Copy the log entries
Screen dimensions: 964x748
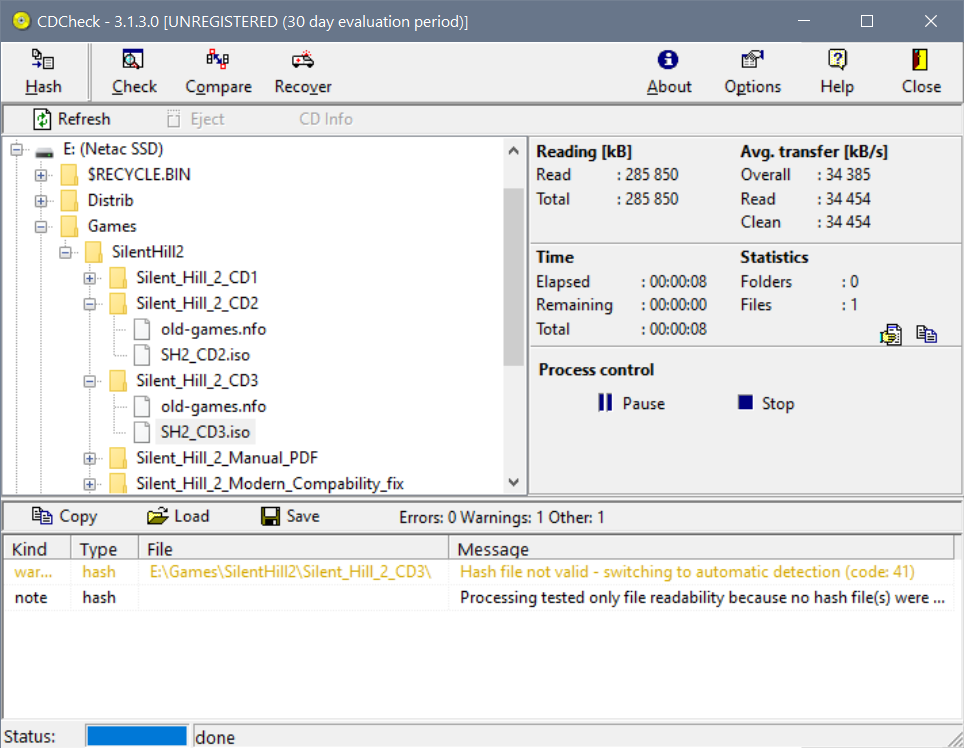point(65,516)
